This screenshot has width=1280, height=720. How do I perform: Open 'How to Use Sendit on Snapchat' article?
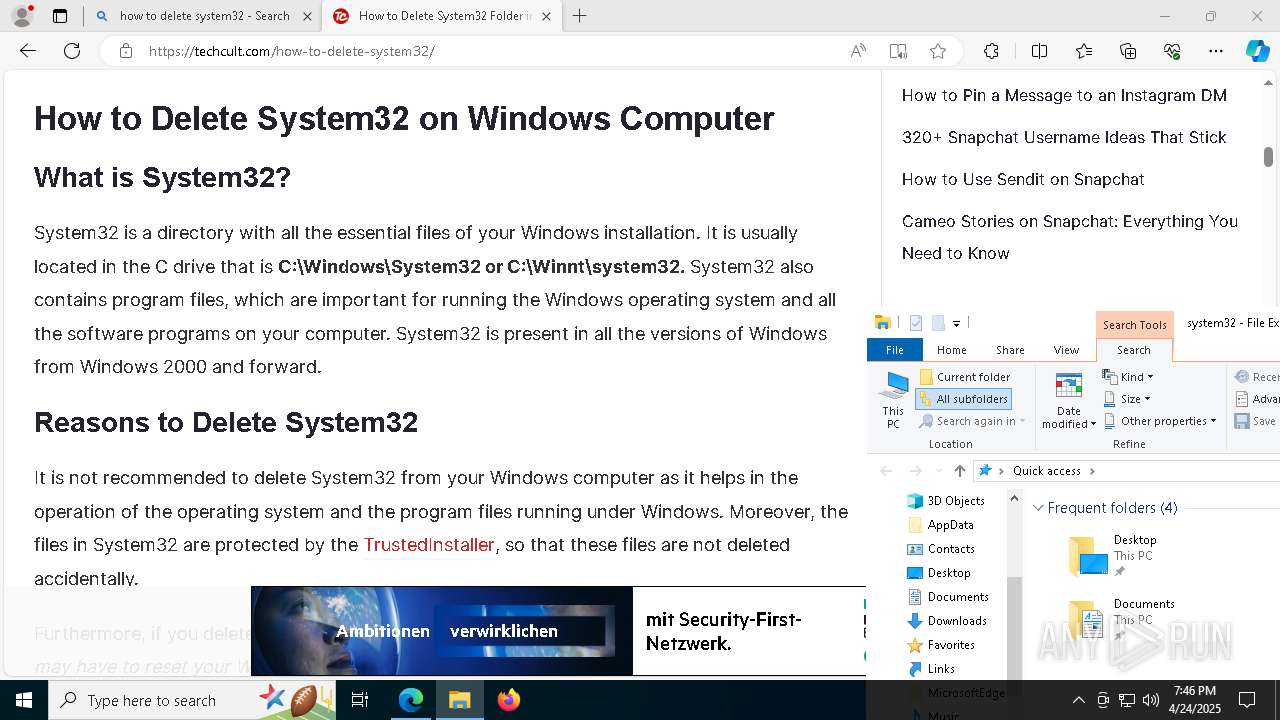click(1023, 179)
